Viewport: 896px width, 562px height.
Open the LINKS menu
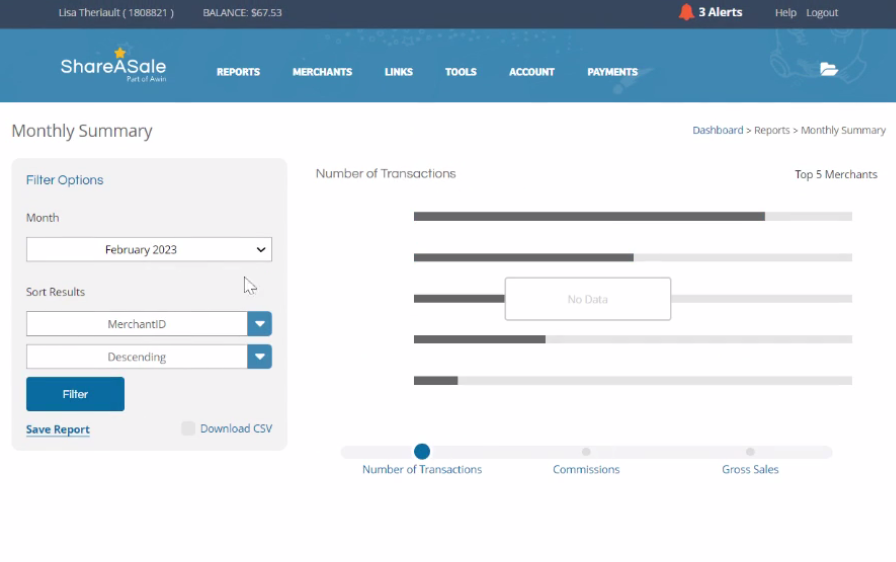398,72
